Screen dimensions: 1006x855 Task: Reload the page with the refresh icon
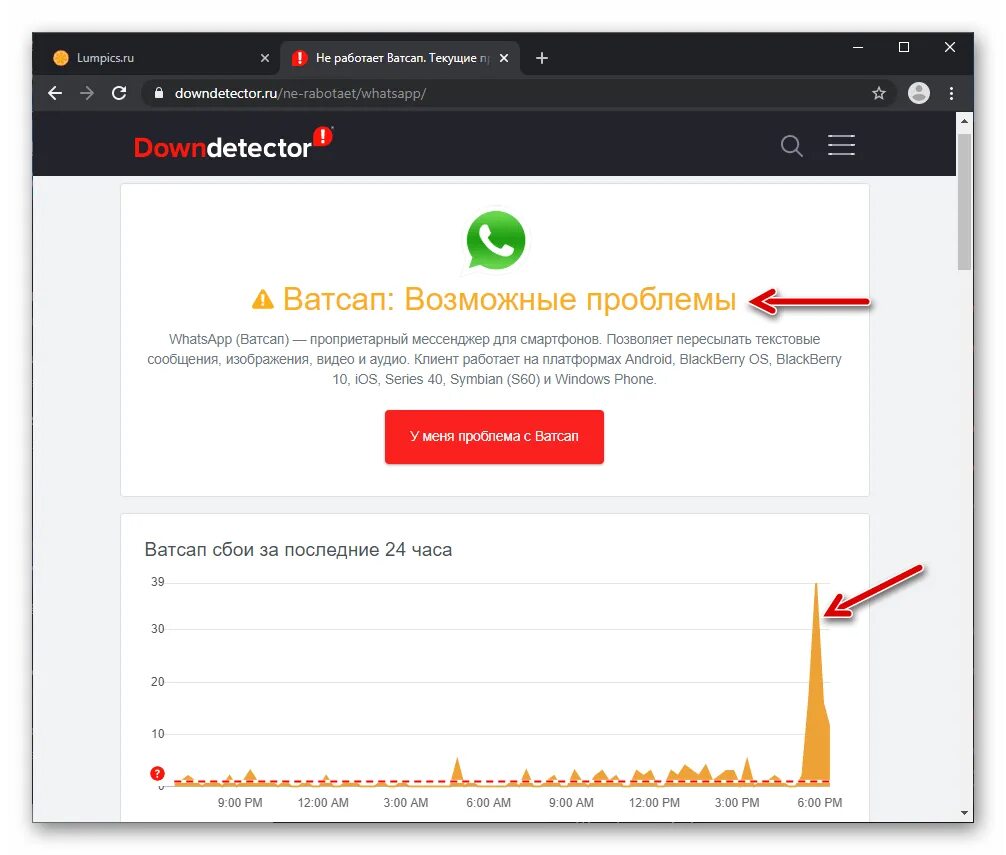pos(119,93)
